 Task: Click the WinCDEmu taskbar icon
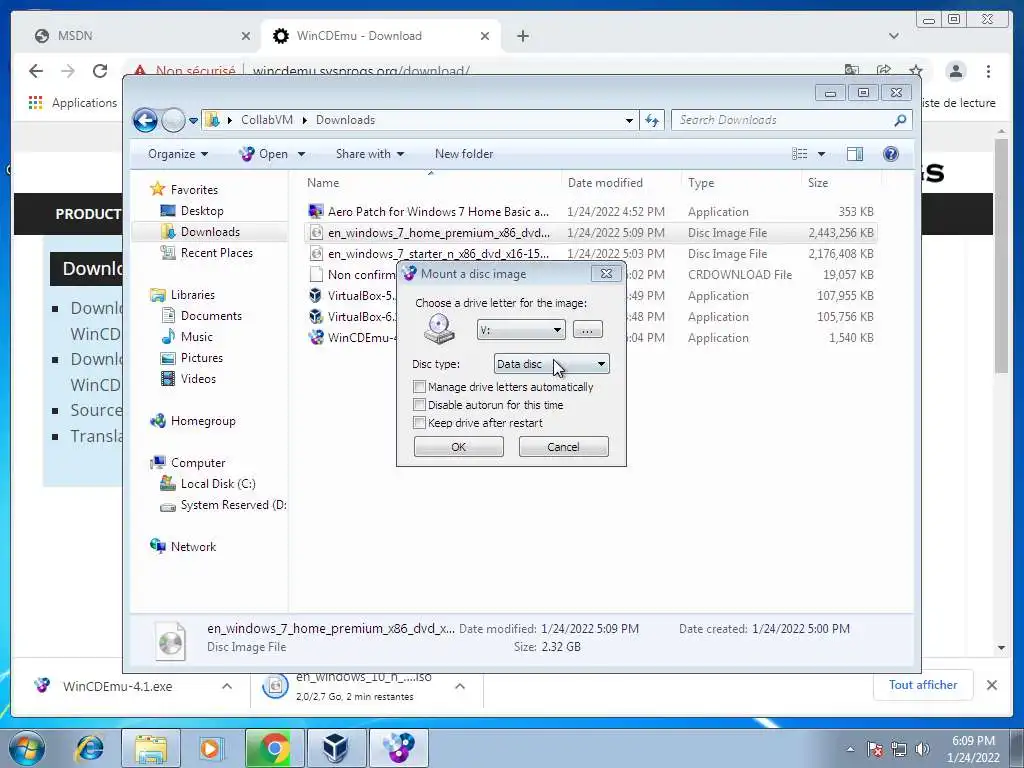pyautogui.click(x=398, y=748)
